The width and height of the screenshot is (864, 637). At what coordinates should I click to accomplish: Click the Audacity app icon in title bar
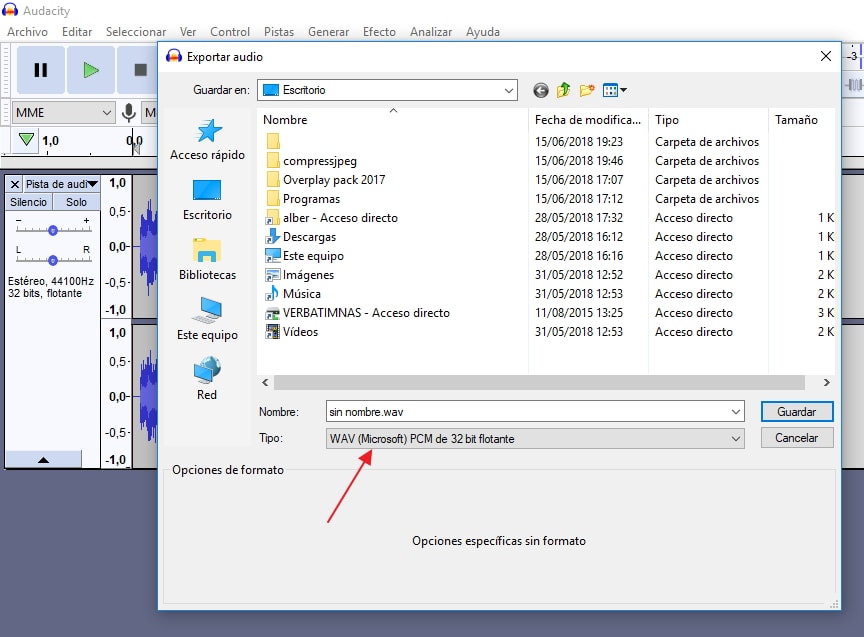coord(10,10)
